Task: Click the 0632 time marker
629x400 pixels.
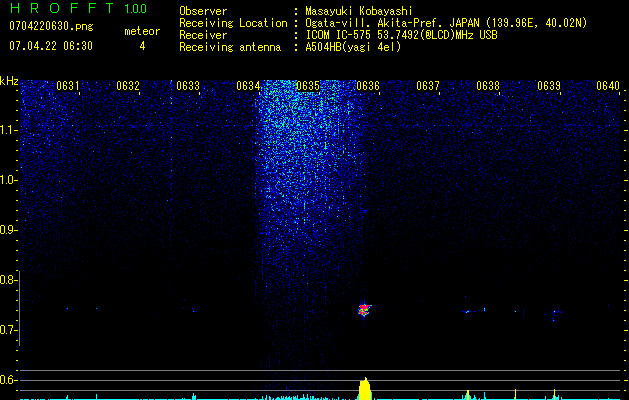Action: tap(128, 86)
